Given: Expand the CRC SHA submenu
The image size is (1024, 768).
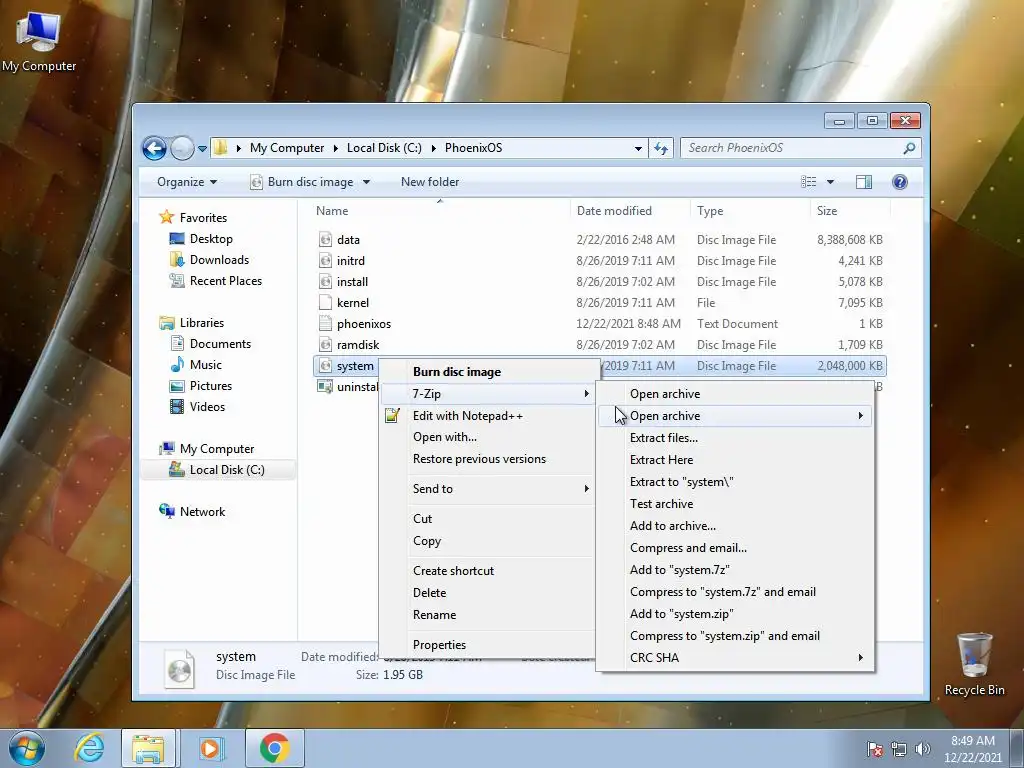Looking at the screenshot, I should point(735,658).
